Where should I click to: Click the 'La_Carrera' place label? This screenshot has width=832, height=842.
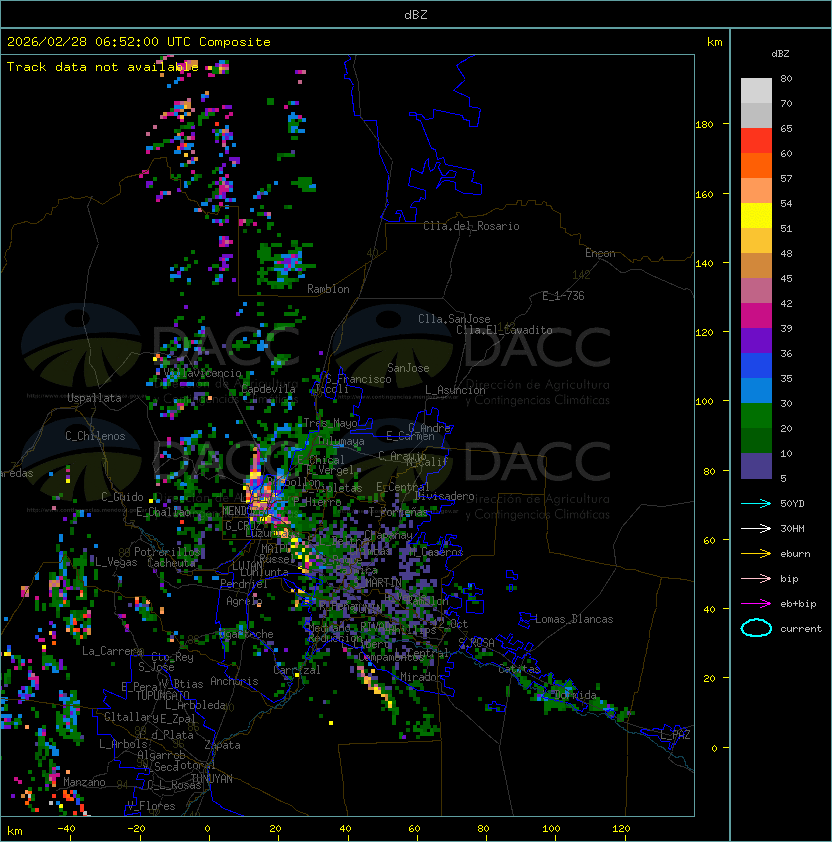pyautogui.click(x=113, y=651)
